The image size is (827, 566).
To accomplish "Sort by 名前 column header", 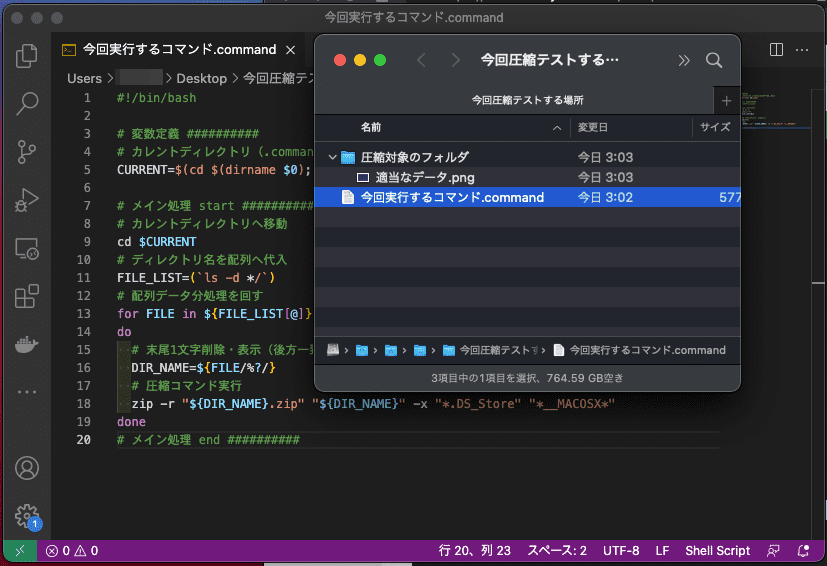I will pyautogui.click(x=371, y=127).
